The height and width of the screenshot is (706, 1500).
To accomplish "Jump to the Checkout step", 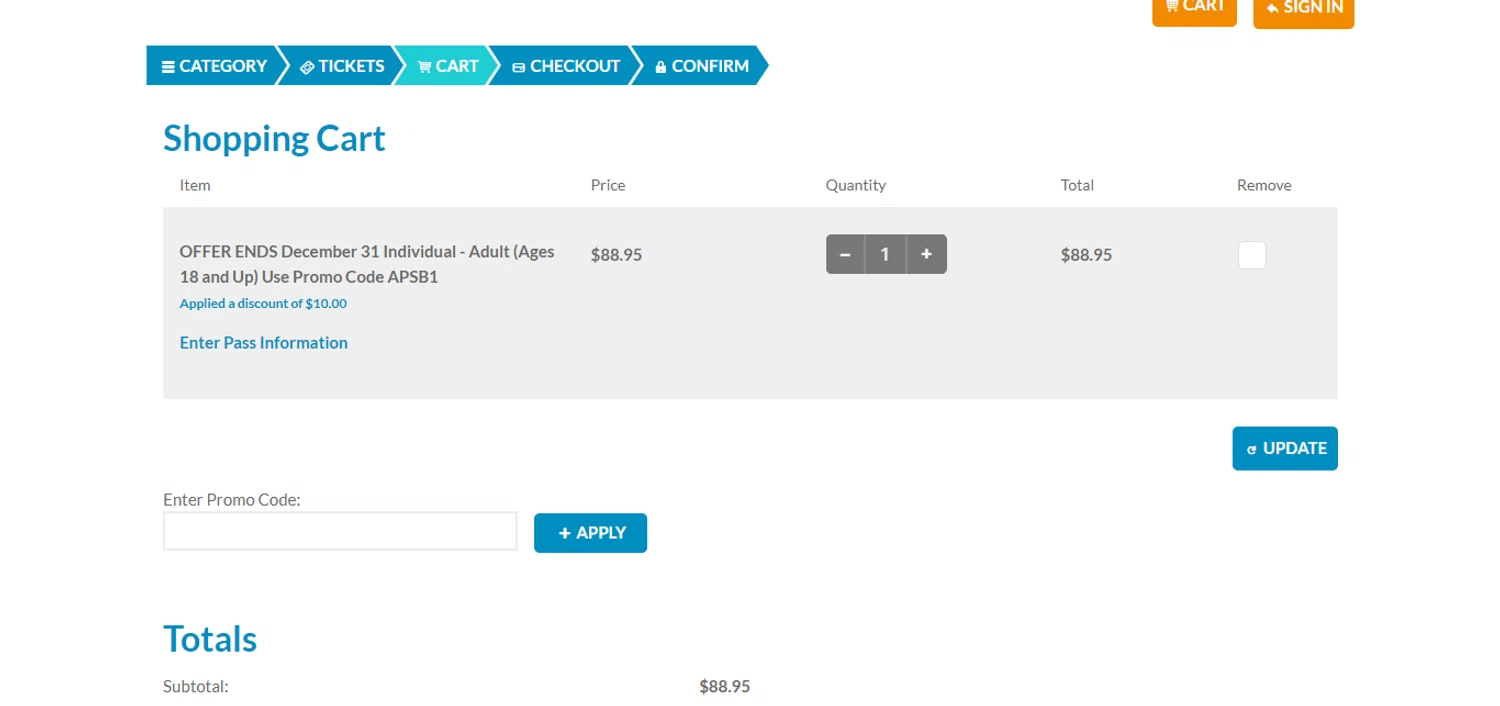I will point(566,66).
